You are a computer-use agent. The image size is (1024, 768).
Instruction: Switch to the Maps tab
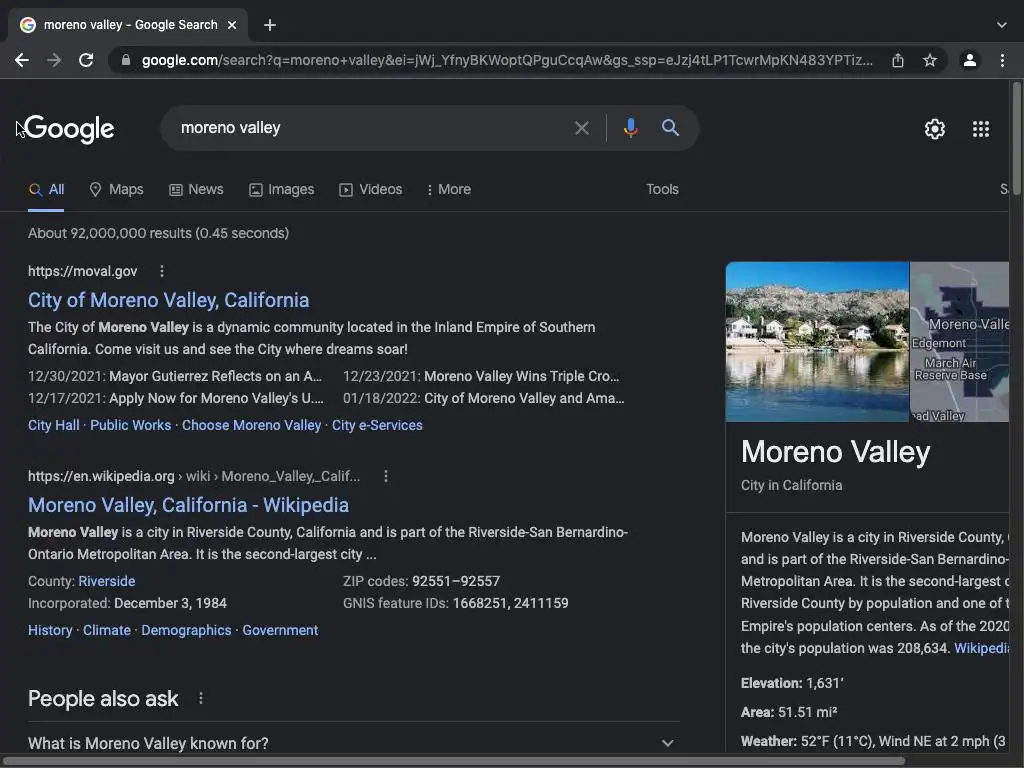coord(116,189)
